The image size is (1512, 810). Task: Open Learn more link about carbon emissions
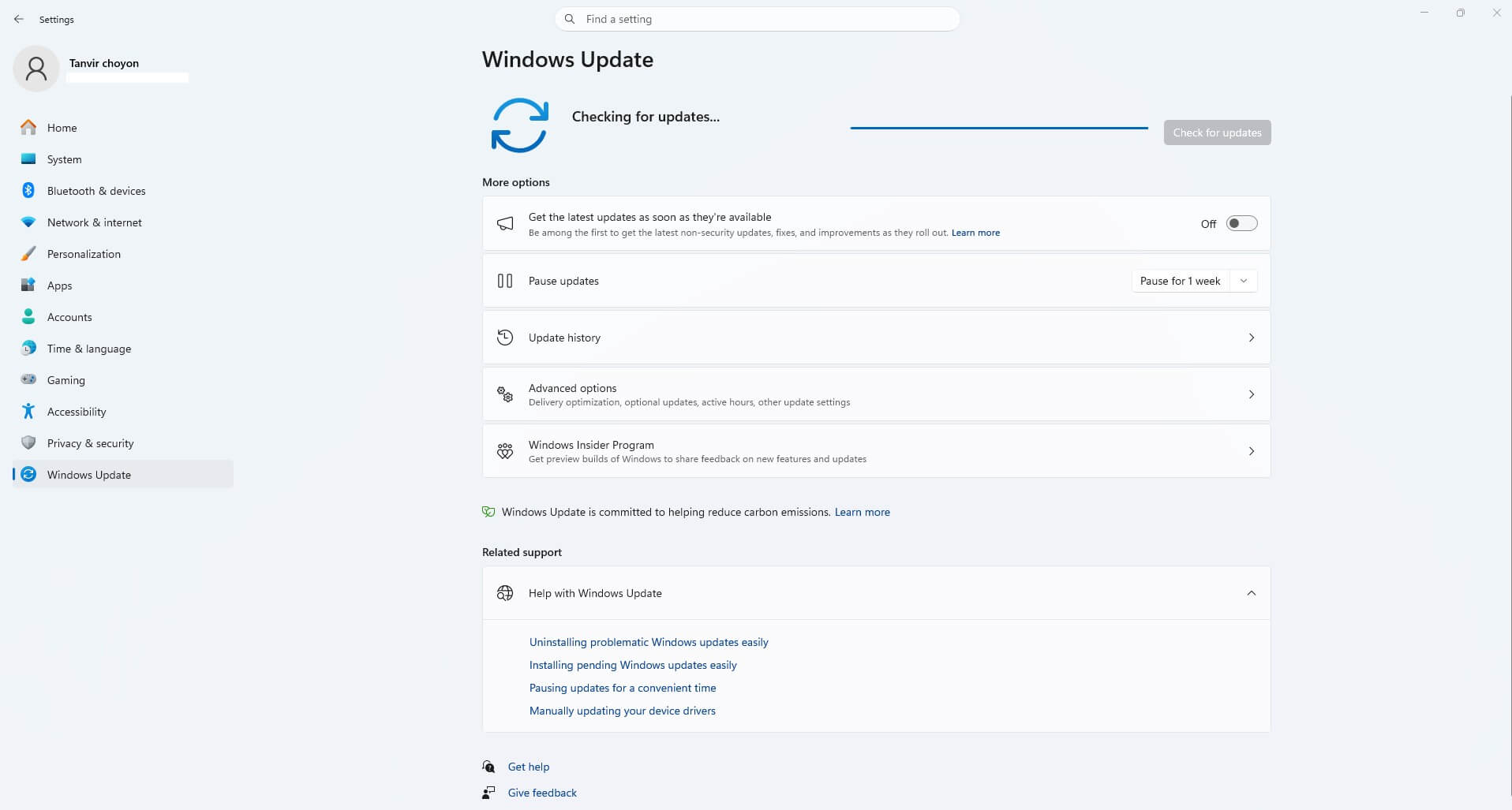(863, 512)
